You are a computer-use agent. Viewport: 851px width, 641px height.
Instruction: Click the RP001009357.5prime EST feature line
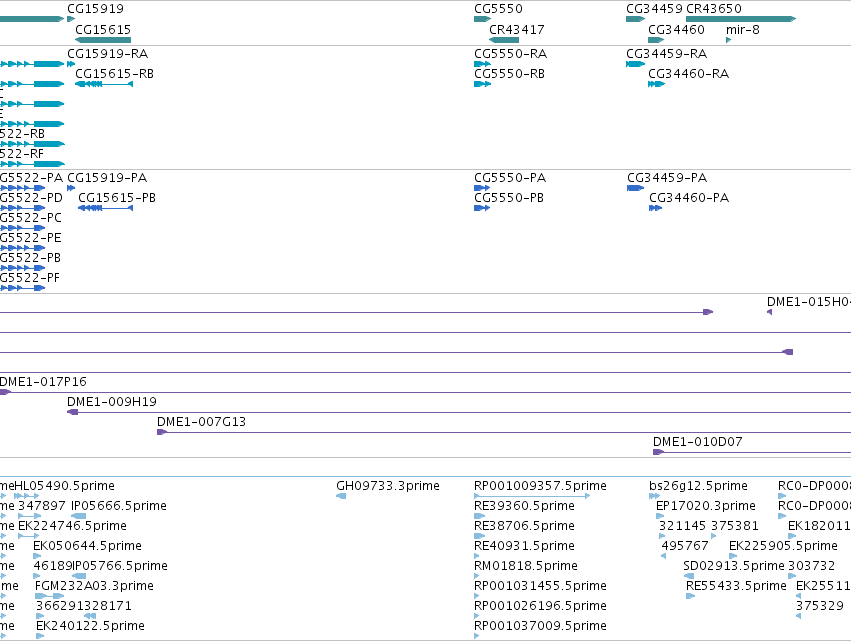click(532, 496)
